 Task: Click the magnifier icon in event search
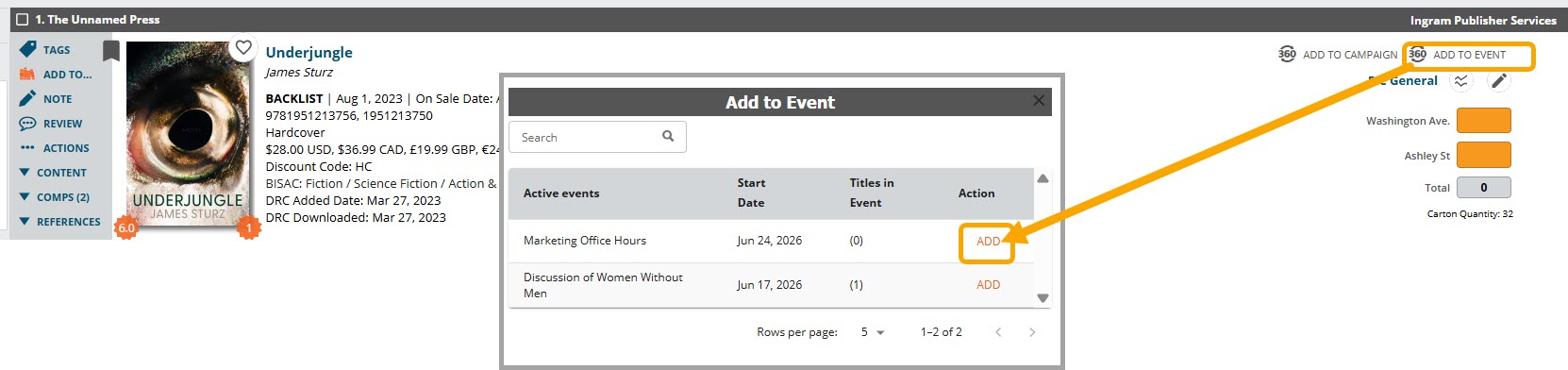pos(668,136)
